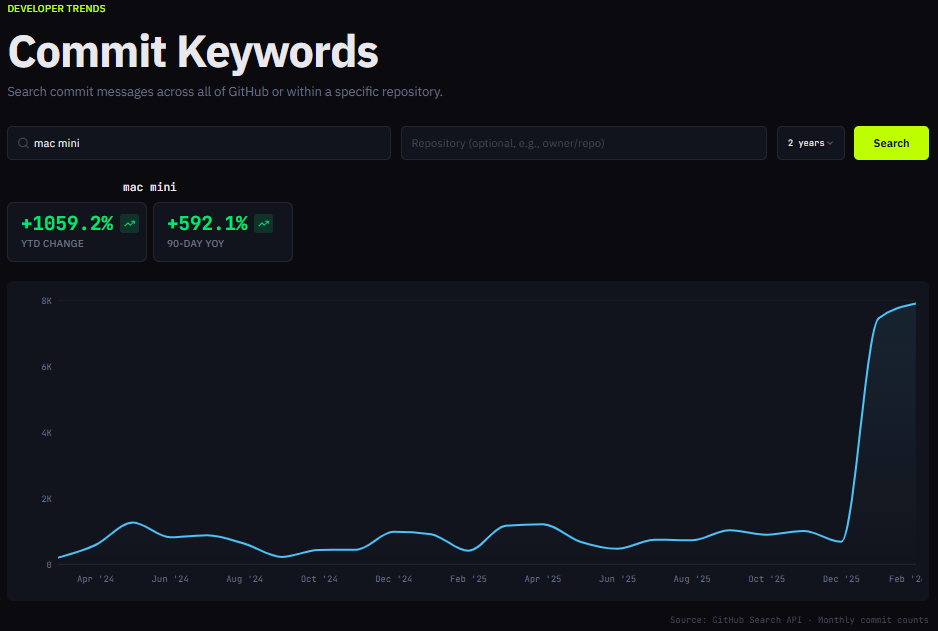Click the 'mac mini' legend label above cards
This screenshot has width=938, height=631.
[x=150, y=187]
